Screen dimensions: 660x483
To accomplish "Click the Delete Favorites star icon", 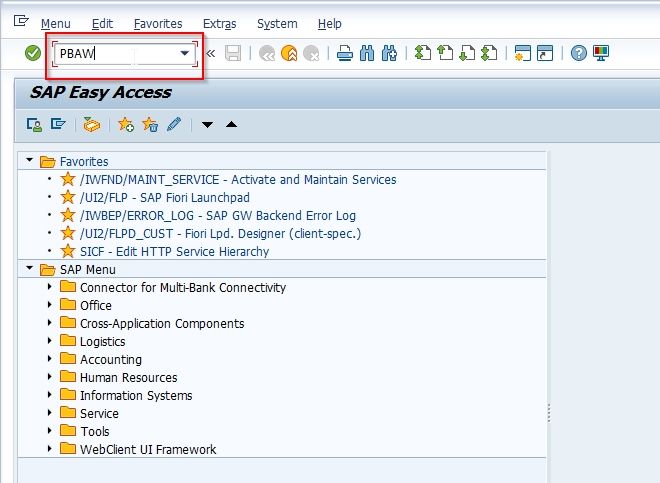I will 150,125.
